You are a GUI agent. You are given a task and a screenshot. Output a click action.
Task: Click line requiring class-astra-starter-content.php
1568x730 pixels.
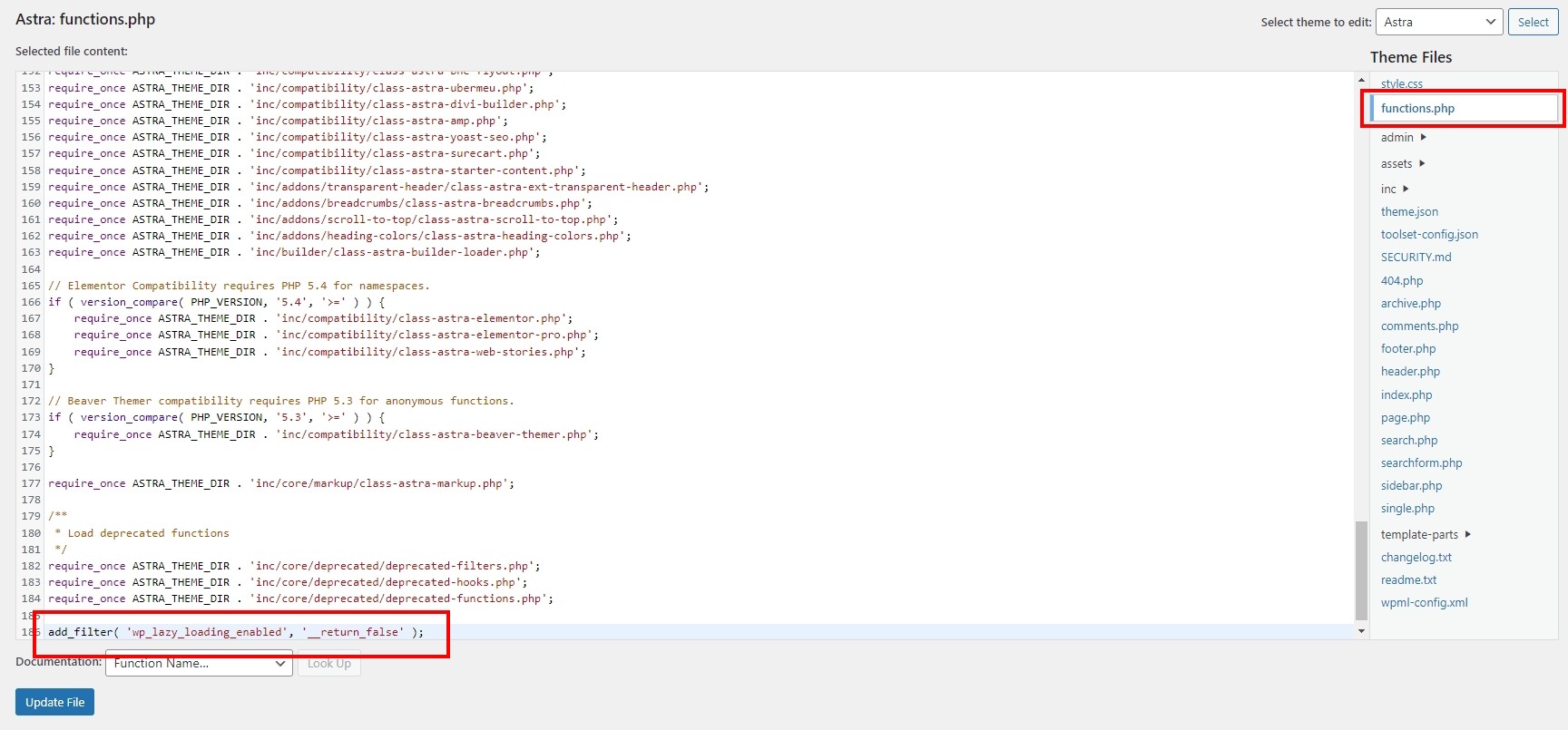pos(317,170)
